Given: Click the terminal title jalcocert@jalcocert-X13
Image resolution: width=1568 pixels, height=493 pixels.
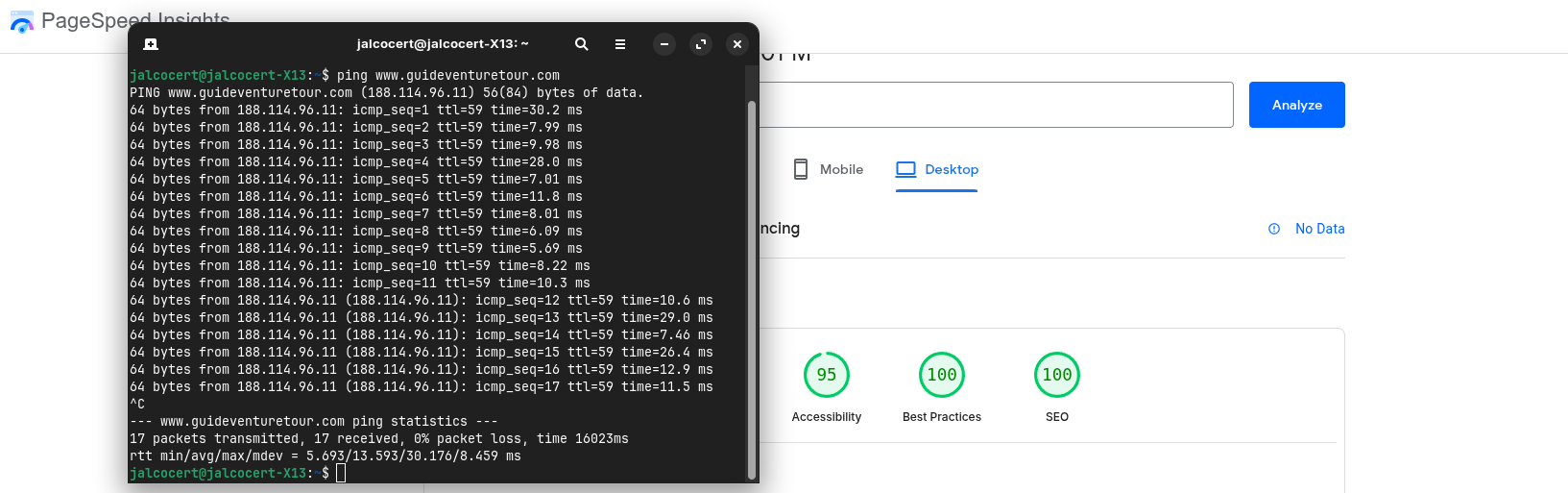Looking at the screenshot, I should (443, 44).
